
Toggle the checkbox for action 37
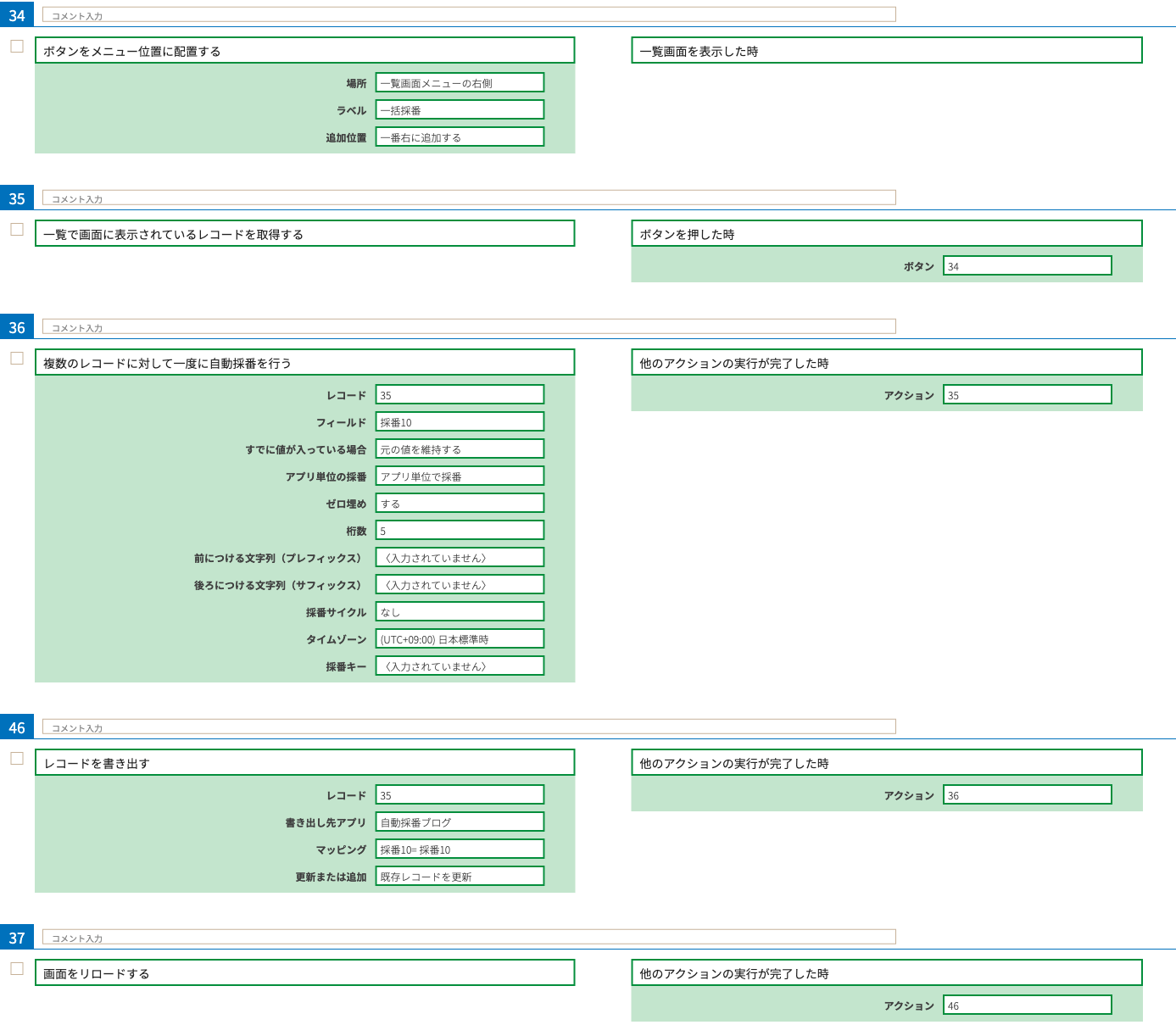(x=17, y=969)
